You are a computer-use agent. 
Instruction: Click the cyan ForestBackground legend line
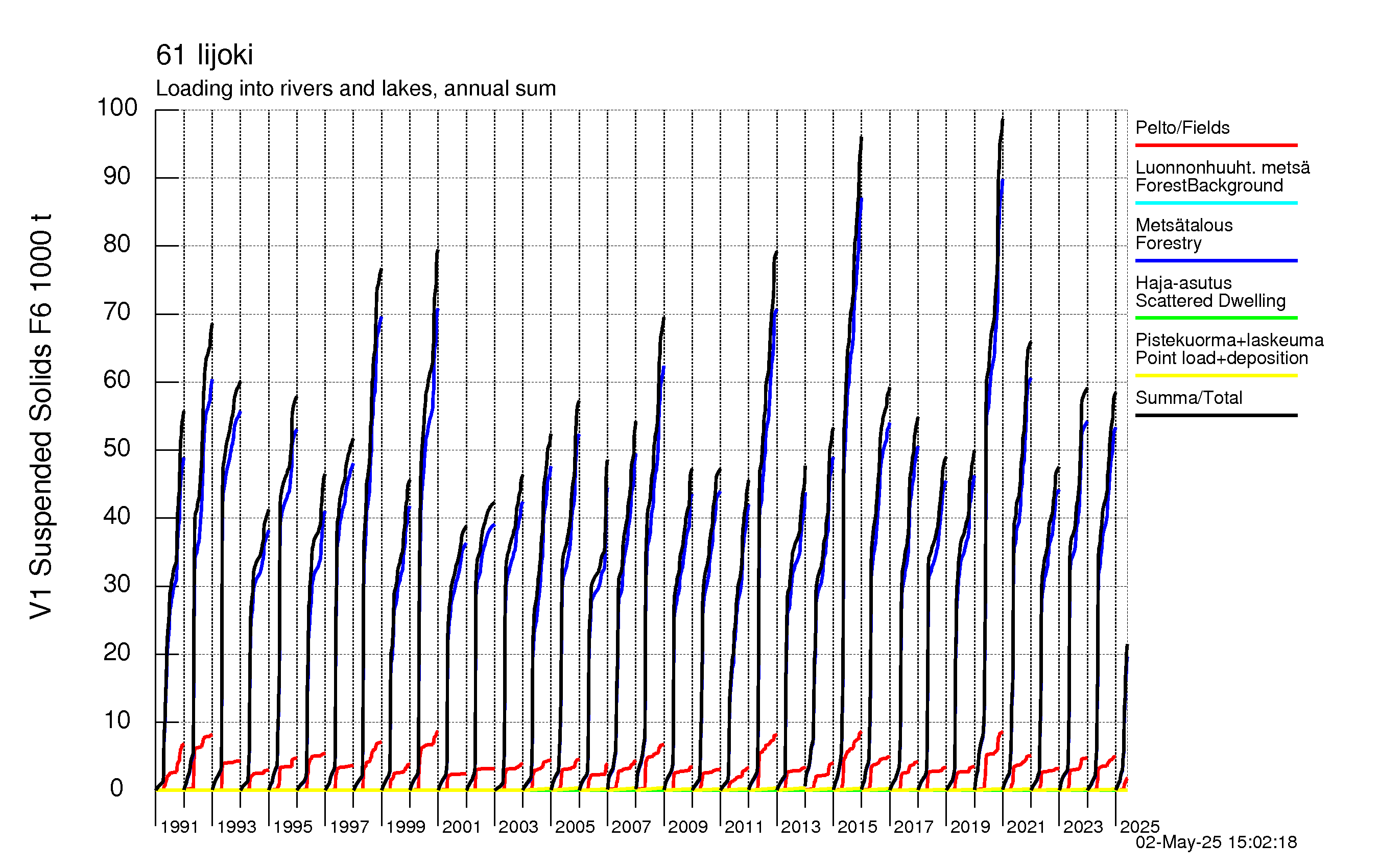tap(1216, 203)
